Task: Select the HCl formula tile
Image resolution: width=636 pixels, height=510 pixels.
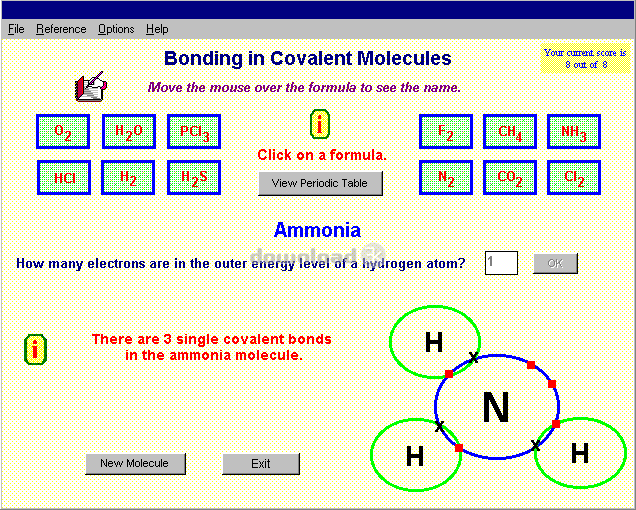Action: point(64,177)
